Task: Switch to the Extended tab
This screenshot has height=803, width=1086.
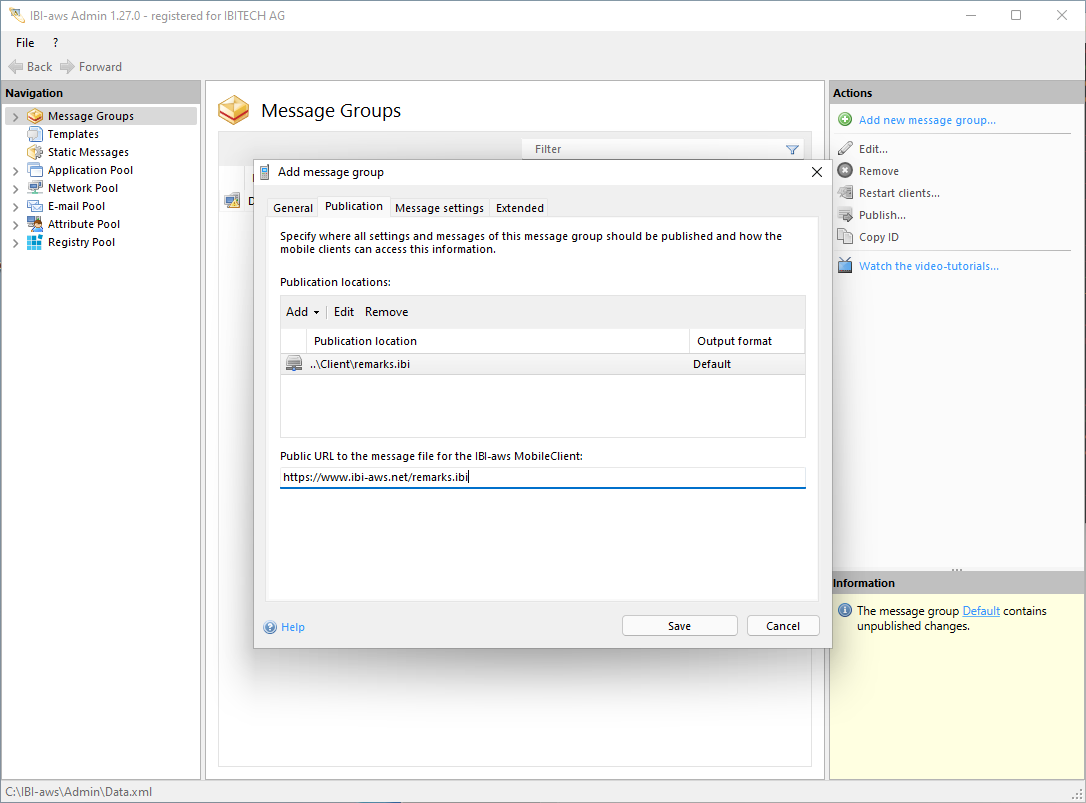Action: [520, 208]
